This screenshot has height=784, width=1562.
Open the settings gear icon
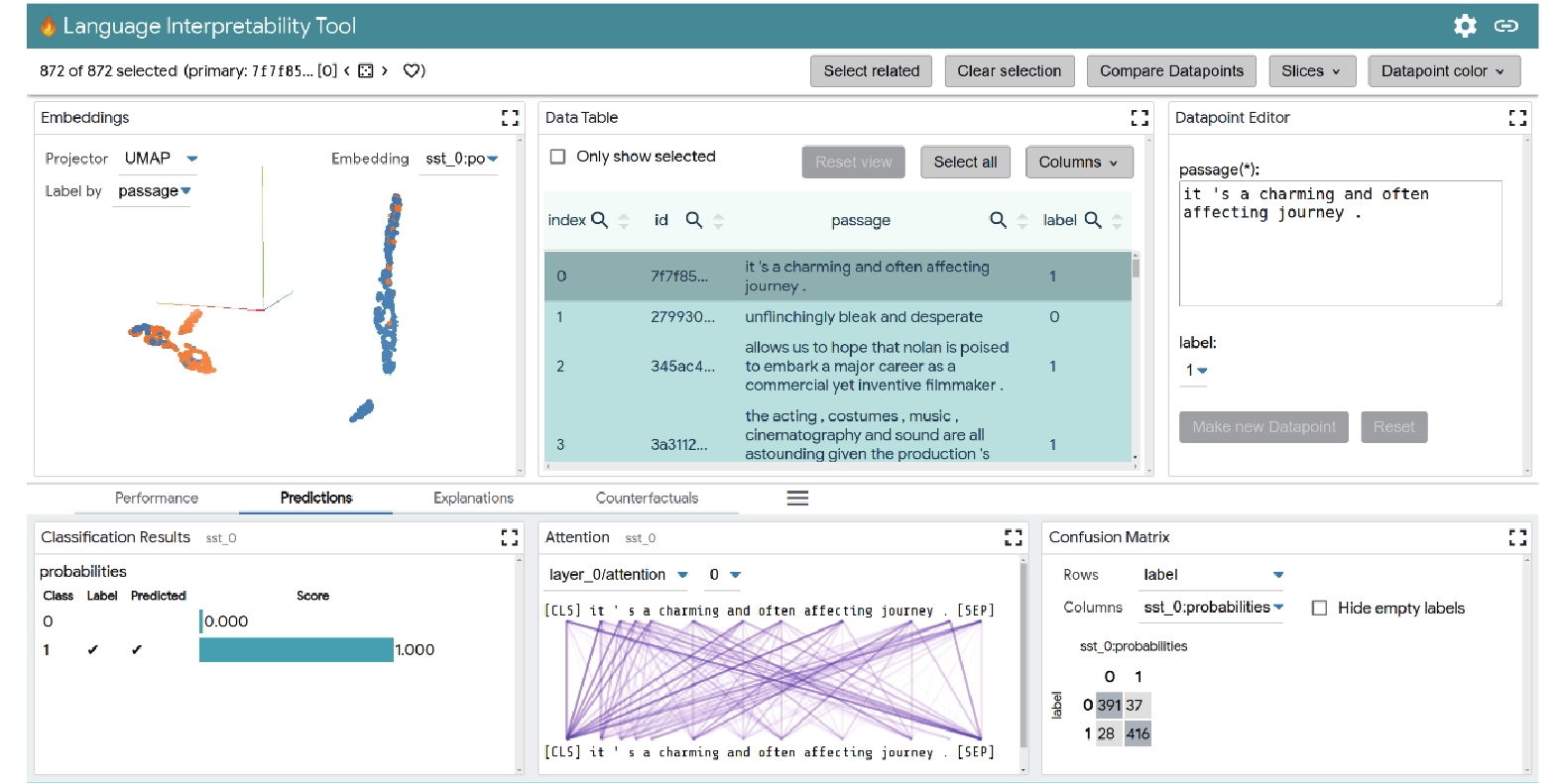[1464, 26]
